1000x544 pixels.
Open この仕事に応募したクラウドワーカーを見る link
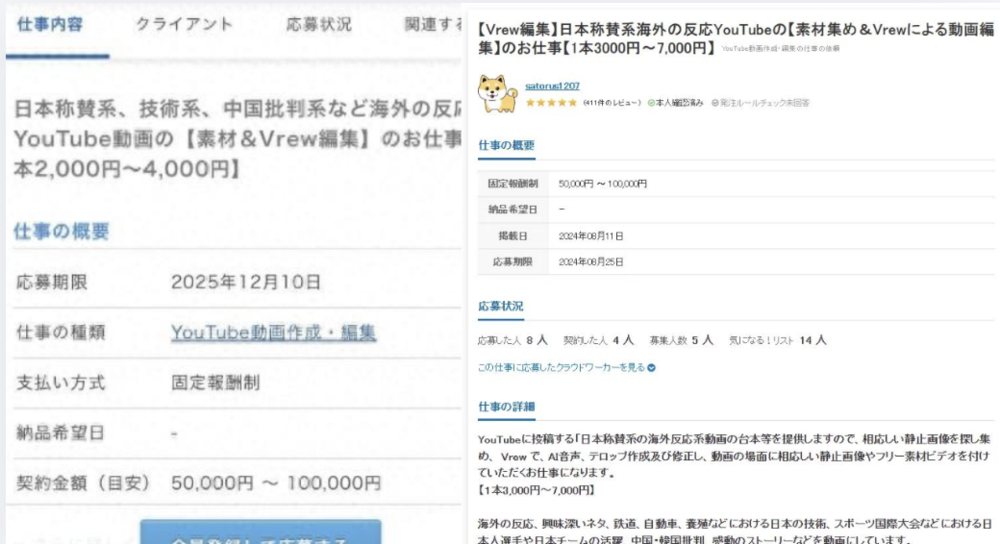[x=561, y=367]
